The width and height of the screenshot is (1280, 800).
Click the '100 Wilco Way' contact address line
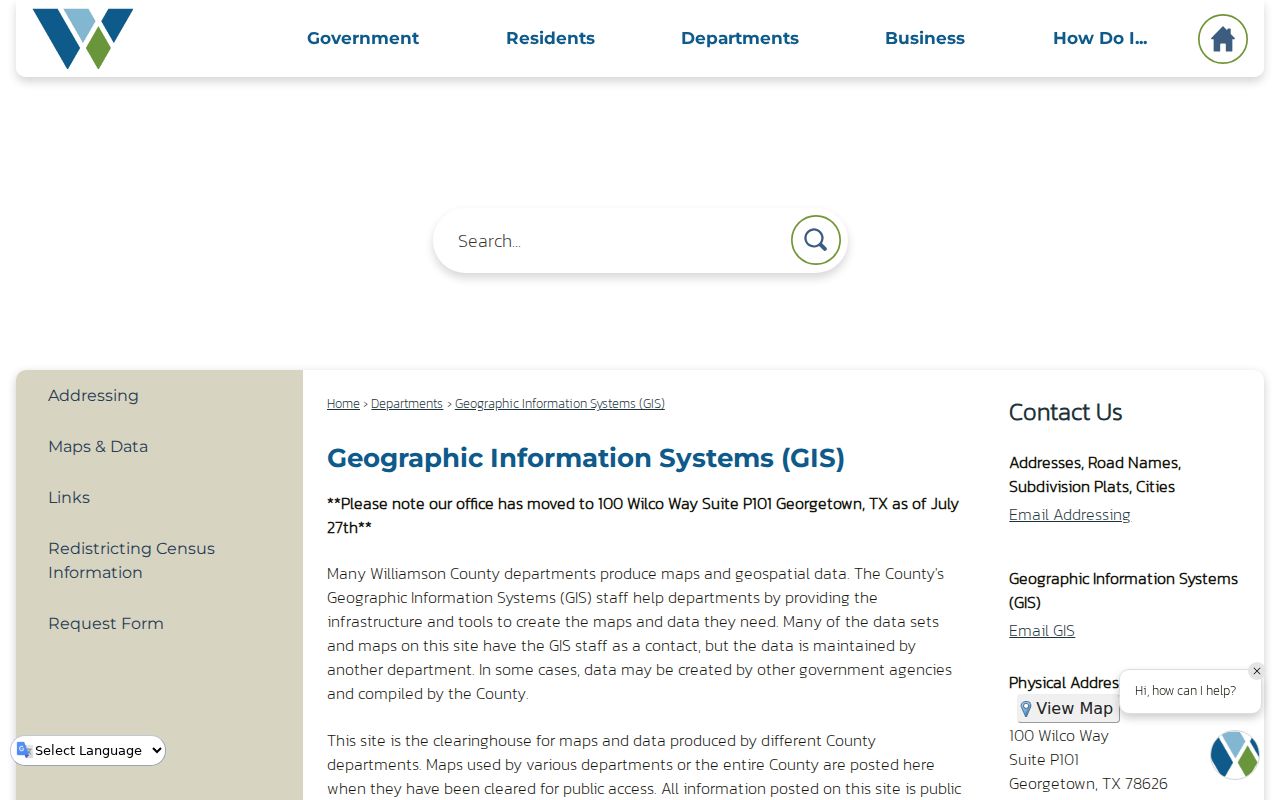click(x=1059, y=736)
